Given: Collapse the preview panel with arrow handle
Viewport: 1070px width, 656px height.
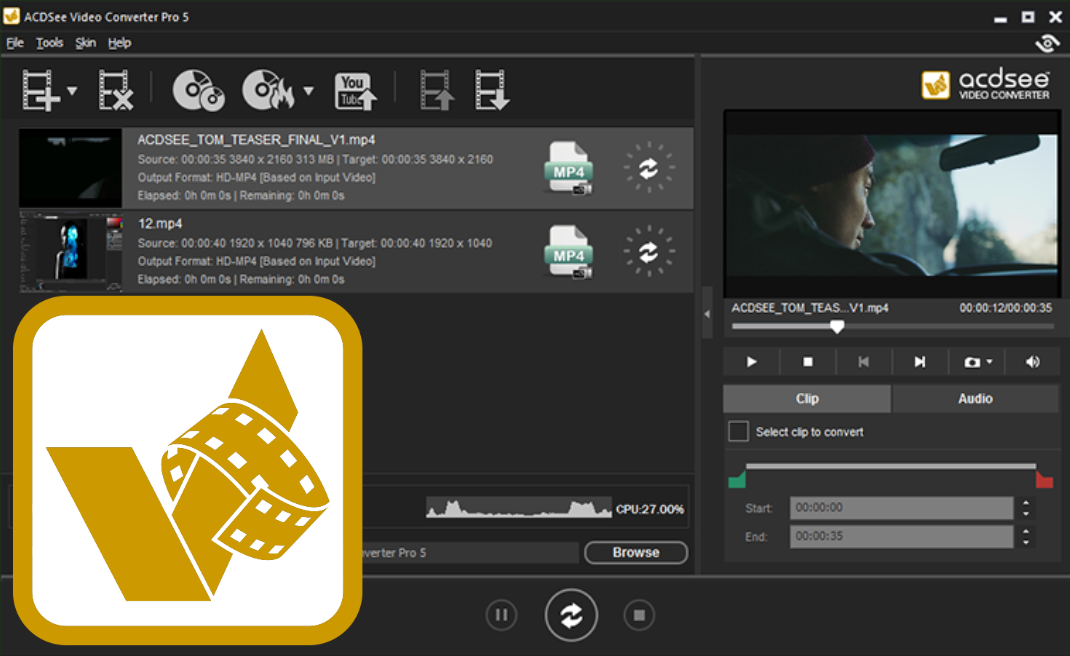Looking at the screenshot, I should (707, 314).
